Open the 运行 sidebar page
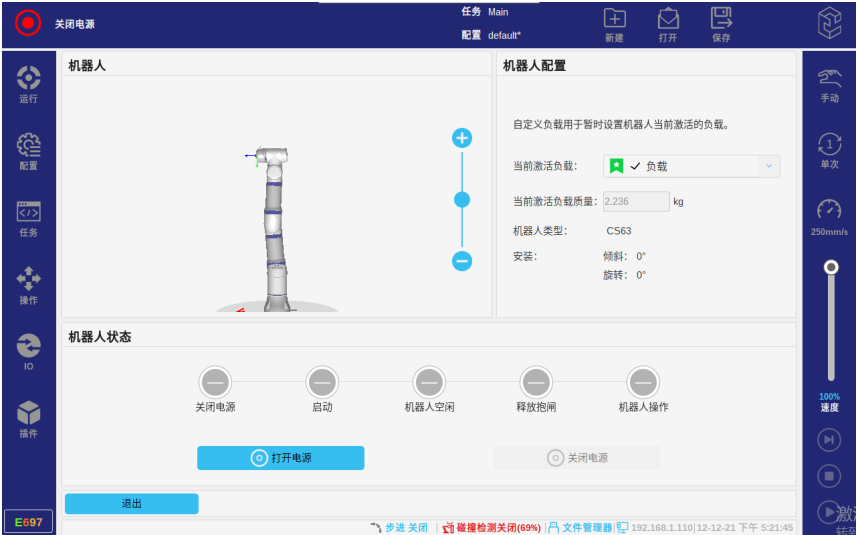The image size is (859, 535). coord(29,84)
